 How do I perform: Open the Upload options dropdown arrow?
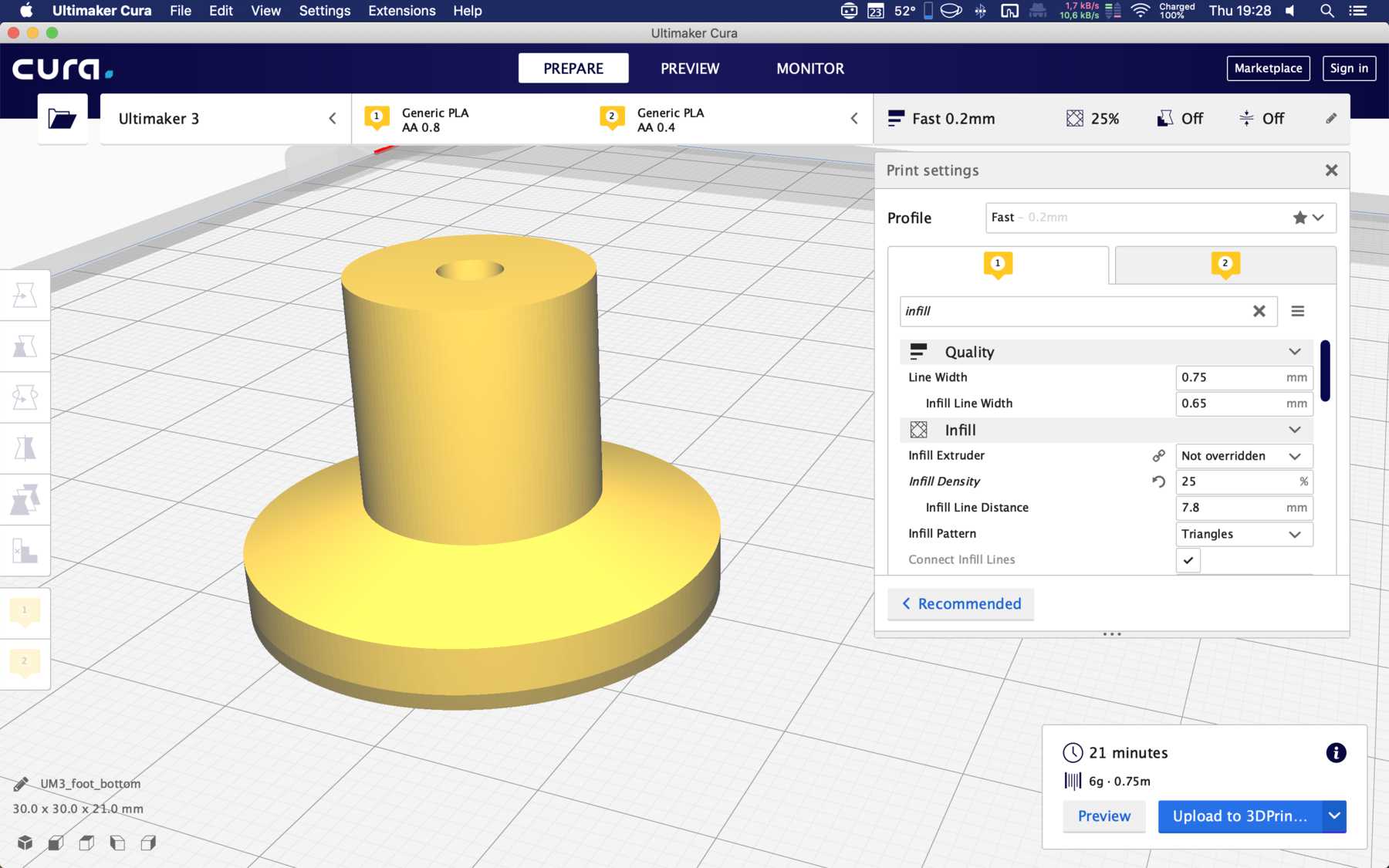(x=1334, y=816)
